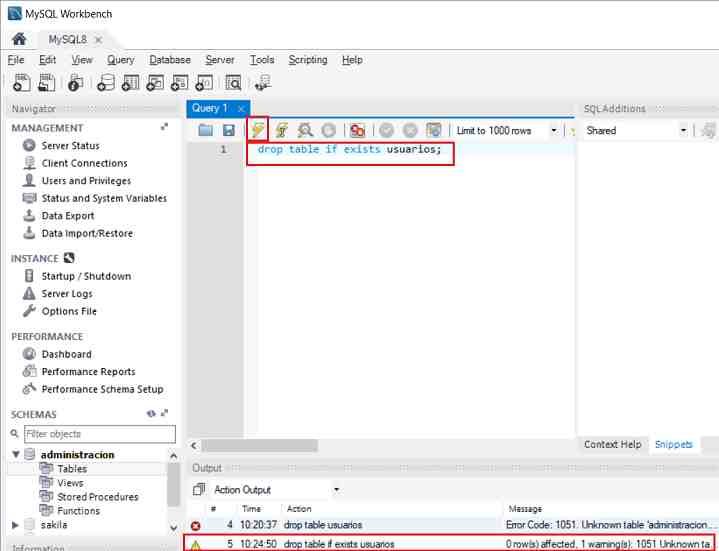
Task: Execute statement under cursor icon
Action: pos(282,130)
